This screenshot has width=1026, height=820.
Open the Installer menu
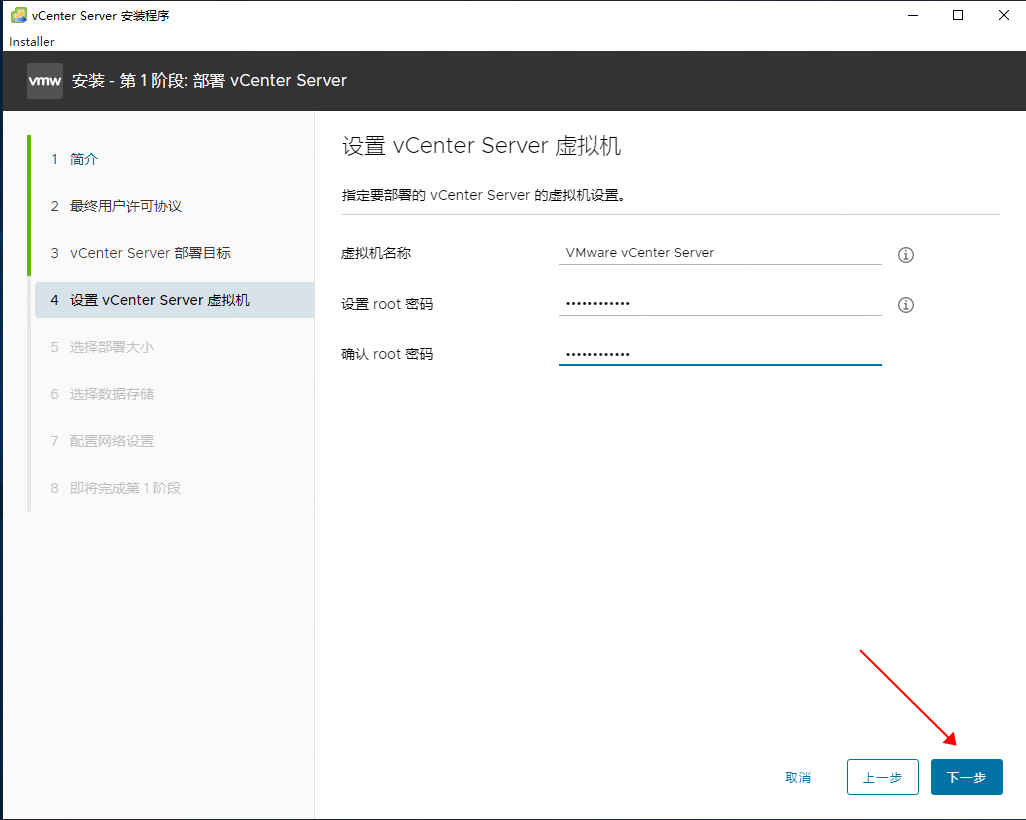pyautogui.click(x=31, y=41)
